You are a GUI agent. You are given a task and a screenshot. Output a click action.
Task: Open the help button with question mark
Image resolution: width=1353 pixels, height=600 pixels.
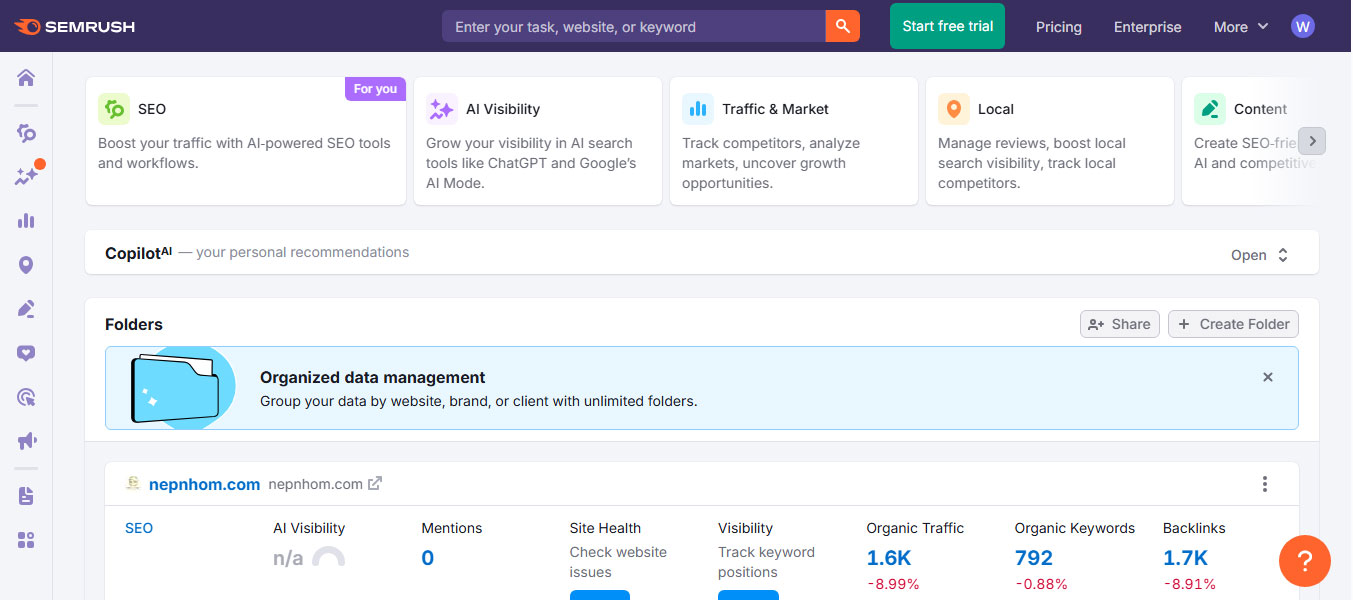(1305, 561)
